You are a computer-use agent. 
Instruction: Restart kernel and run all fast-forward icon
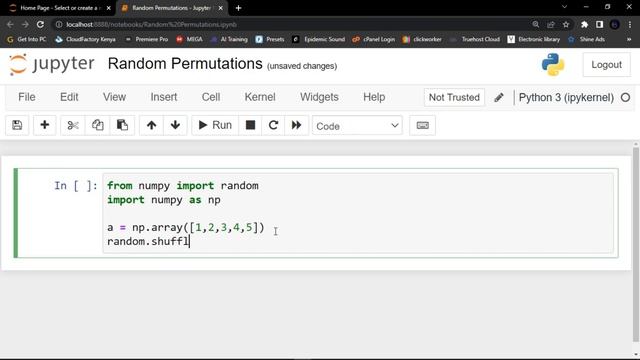296,125
